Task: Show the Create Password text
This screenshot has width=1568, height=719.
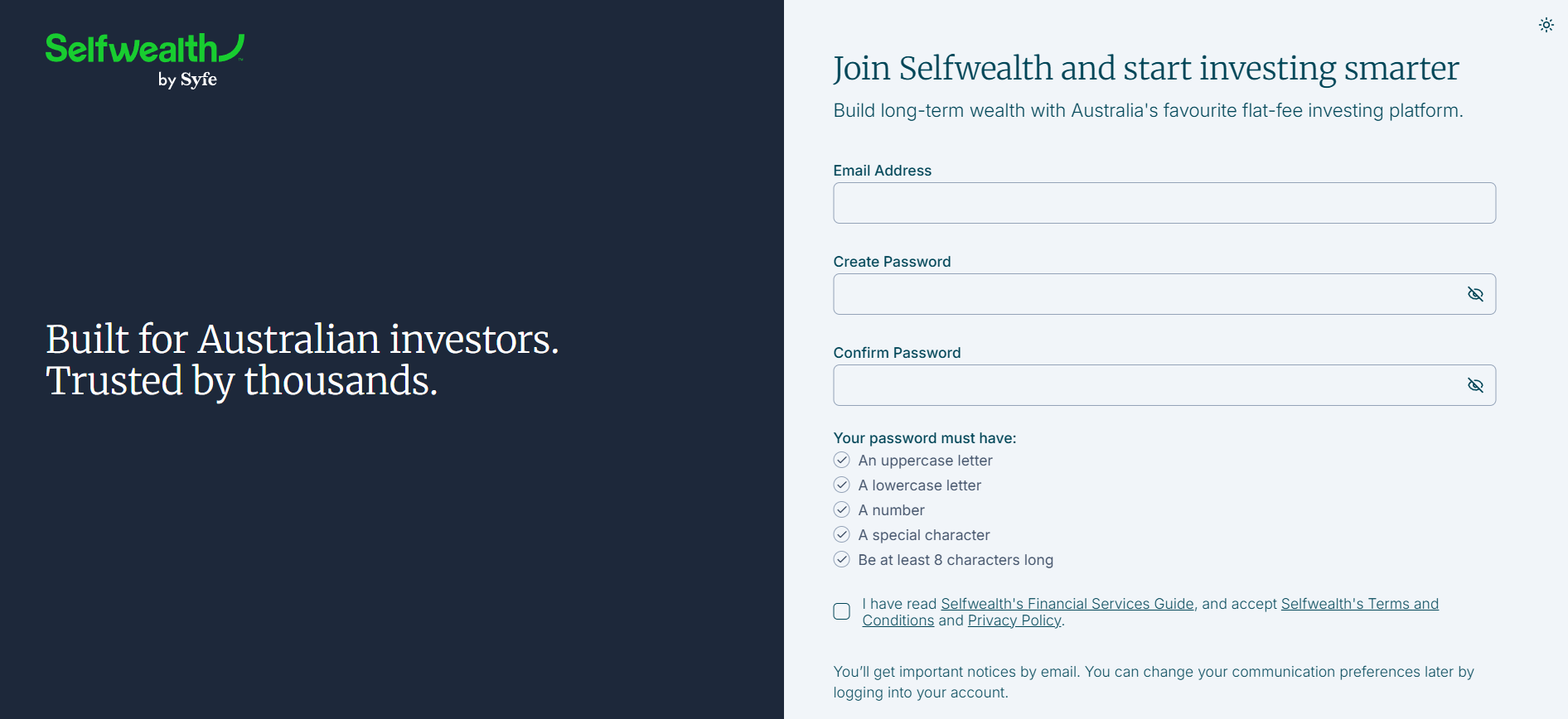Action: point(1475,294)
